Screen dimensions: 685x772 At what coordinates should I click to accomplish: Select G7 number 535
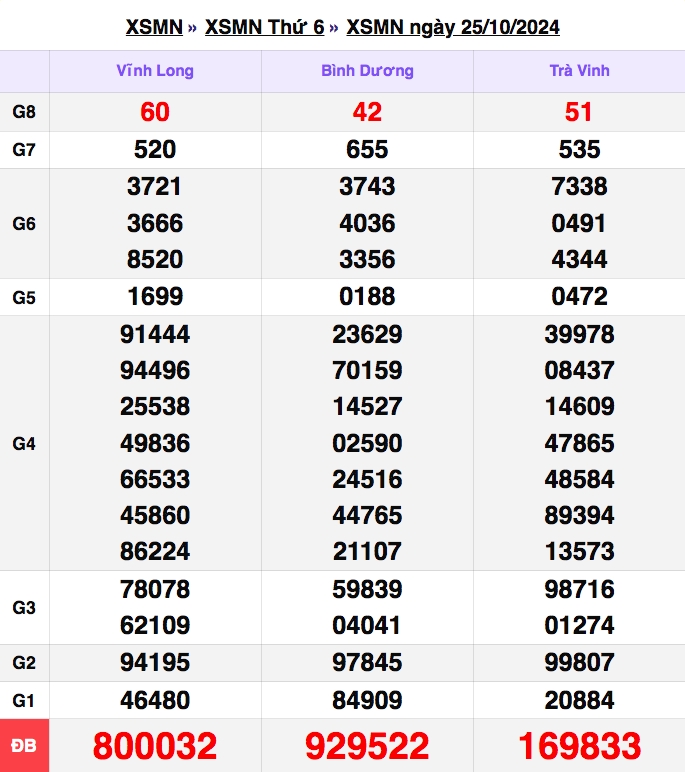580,149
